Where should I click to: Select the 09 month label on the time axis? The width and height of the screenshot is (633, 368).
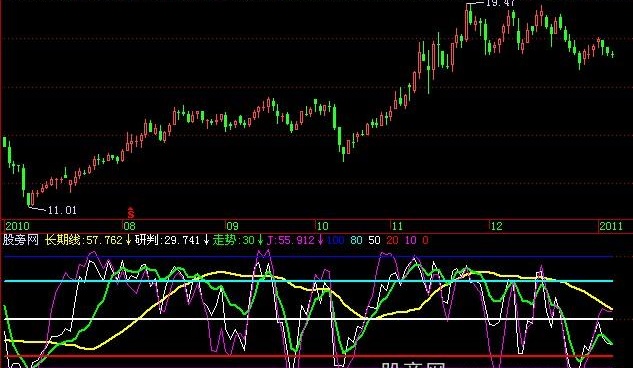point(232,226)
